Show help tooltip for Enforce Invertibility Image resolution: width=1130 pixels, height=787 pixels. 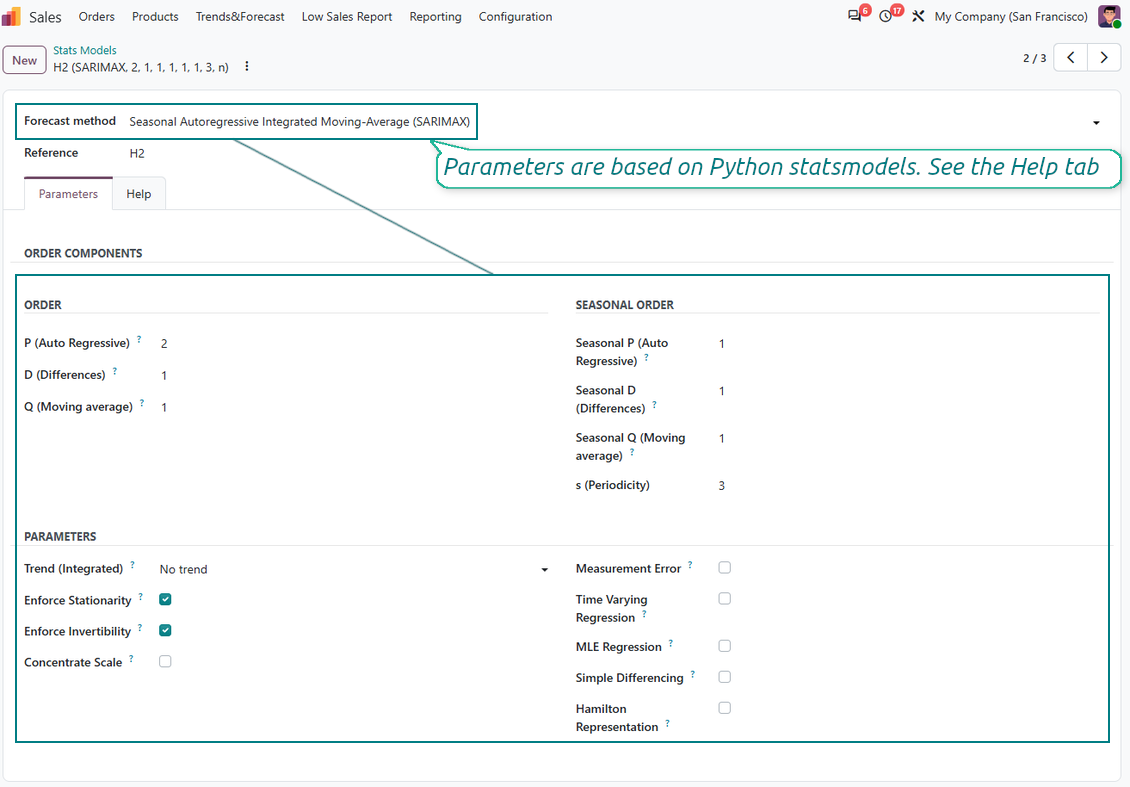coord(140,627)
